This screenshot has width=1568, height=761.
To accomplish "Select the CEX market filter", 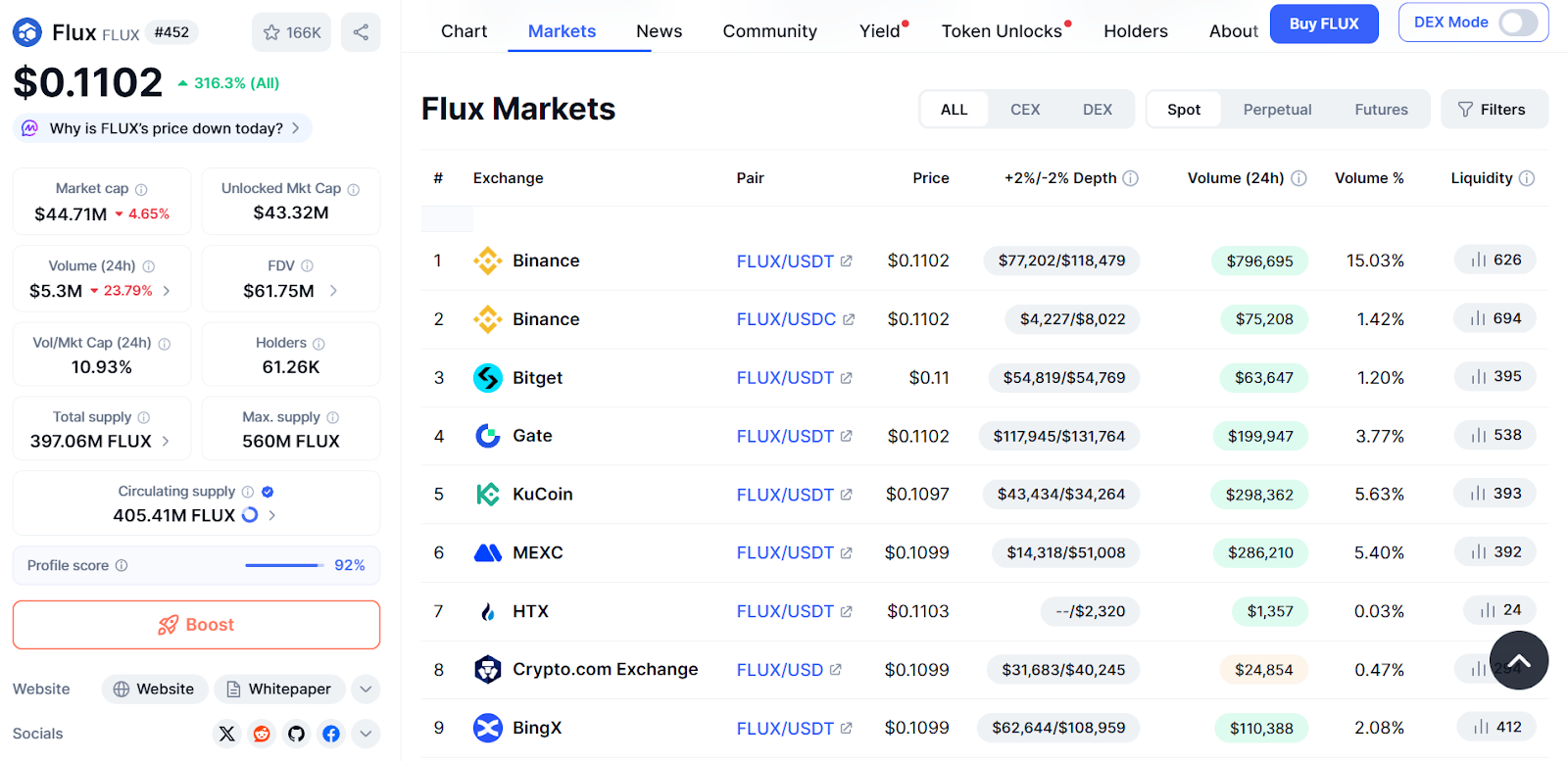I will click(1025, 110).
